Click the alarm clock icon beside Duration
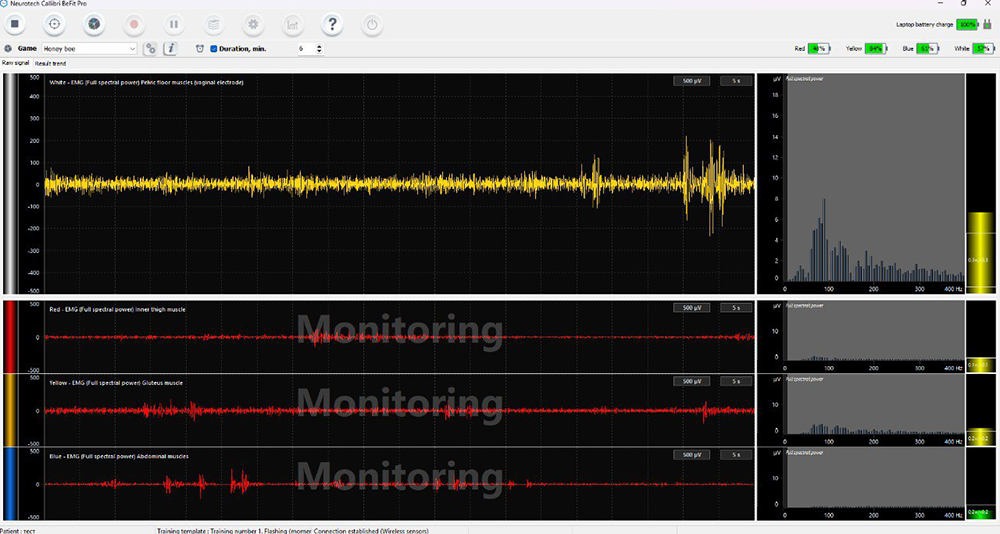The height and width of the screenshot is (534, 1000). coord(200,48)
